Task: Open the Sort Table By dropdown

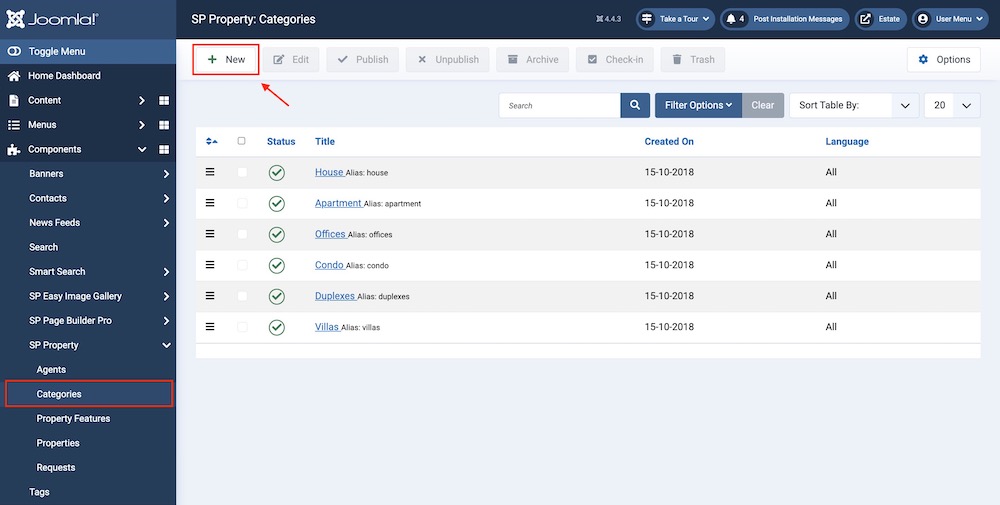Action: [853, 105]
